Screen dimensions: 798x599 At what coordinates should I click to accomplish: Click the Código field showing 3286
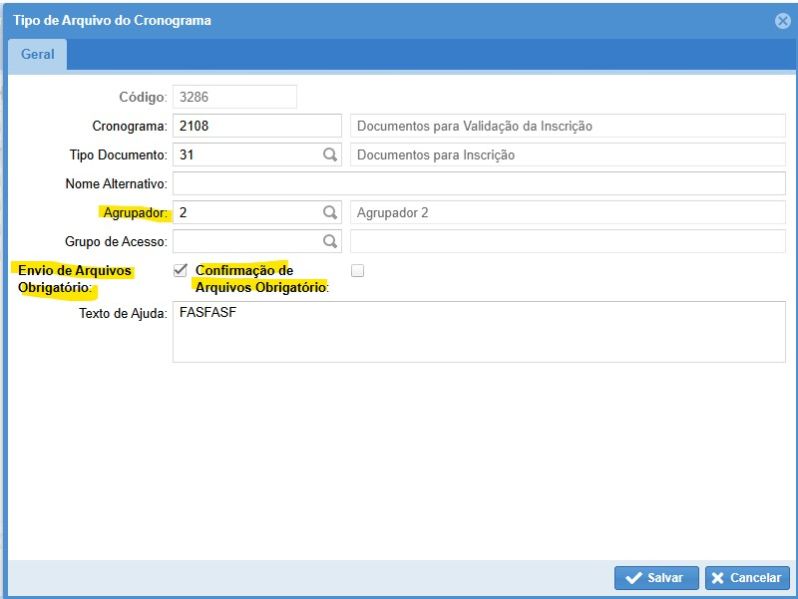(234, 97)
